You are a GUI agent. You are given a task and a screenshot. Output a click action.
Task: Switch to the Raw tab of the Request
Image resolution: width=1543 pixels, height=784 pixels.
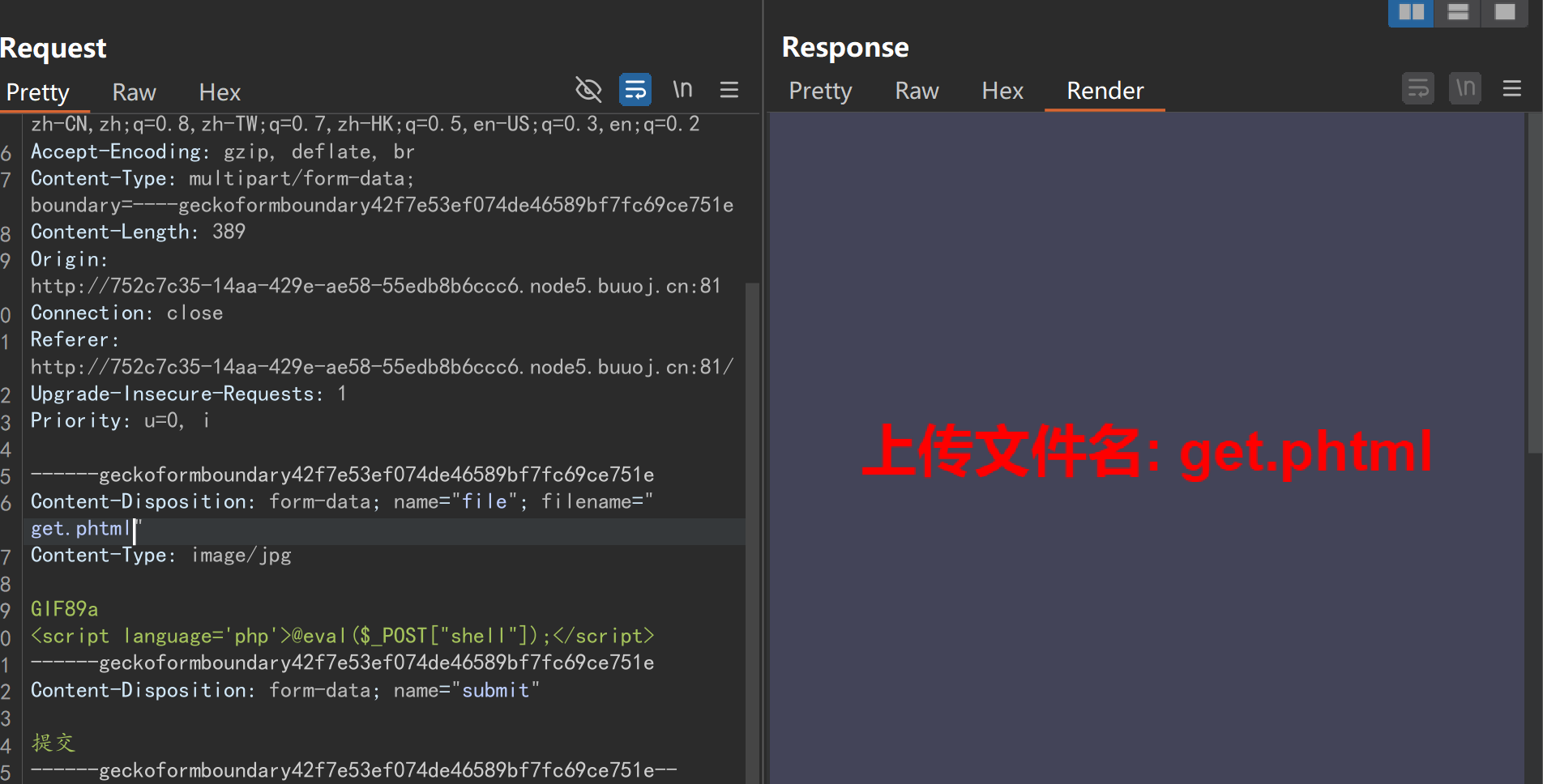134,92
